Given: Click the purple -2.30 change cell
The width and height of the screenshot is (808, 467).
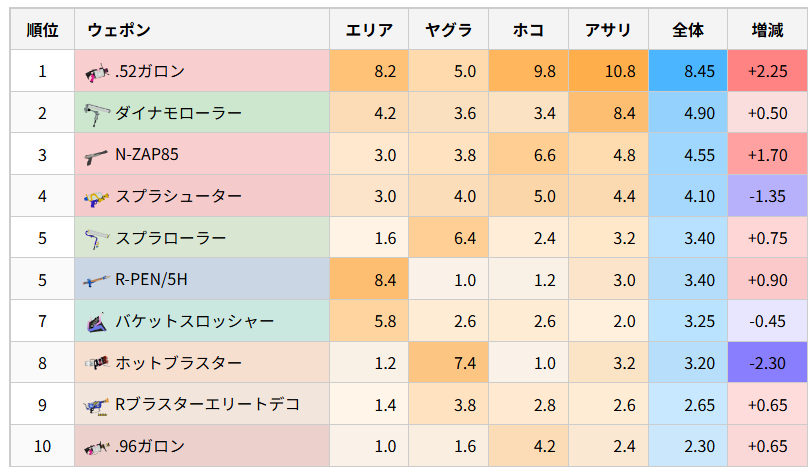Looking at the screenshot, I should tap(767, 363).
